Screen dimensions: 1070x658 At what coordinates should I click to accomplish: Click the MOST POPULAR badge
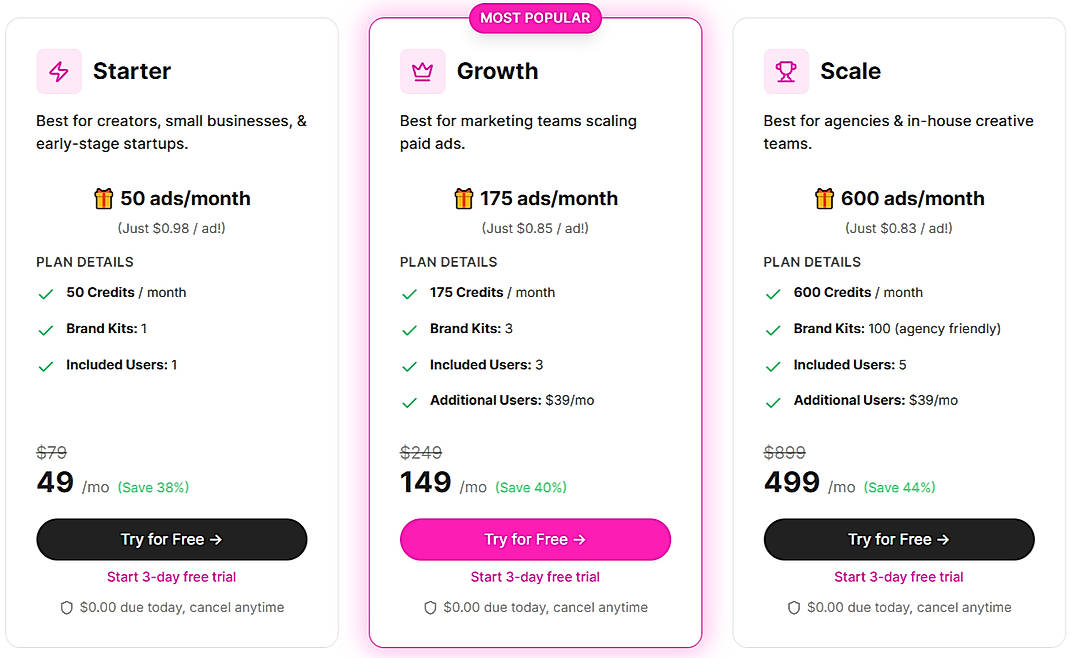pyautogui.click(x=535, y=17)
